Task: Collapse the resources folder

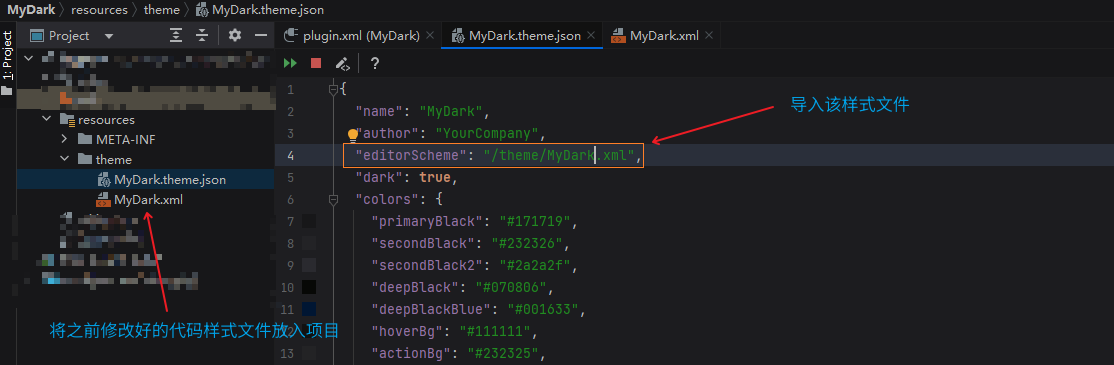Action: point(47,119)
